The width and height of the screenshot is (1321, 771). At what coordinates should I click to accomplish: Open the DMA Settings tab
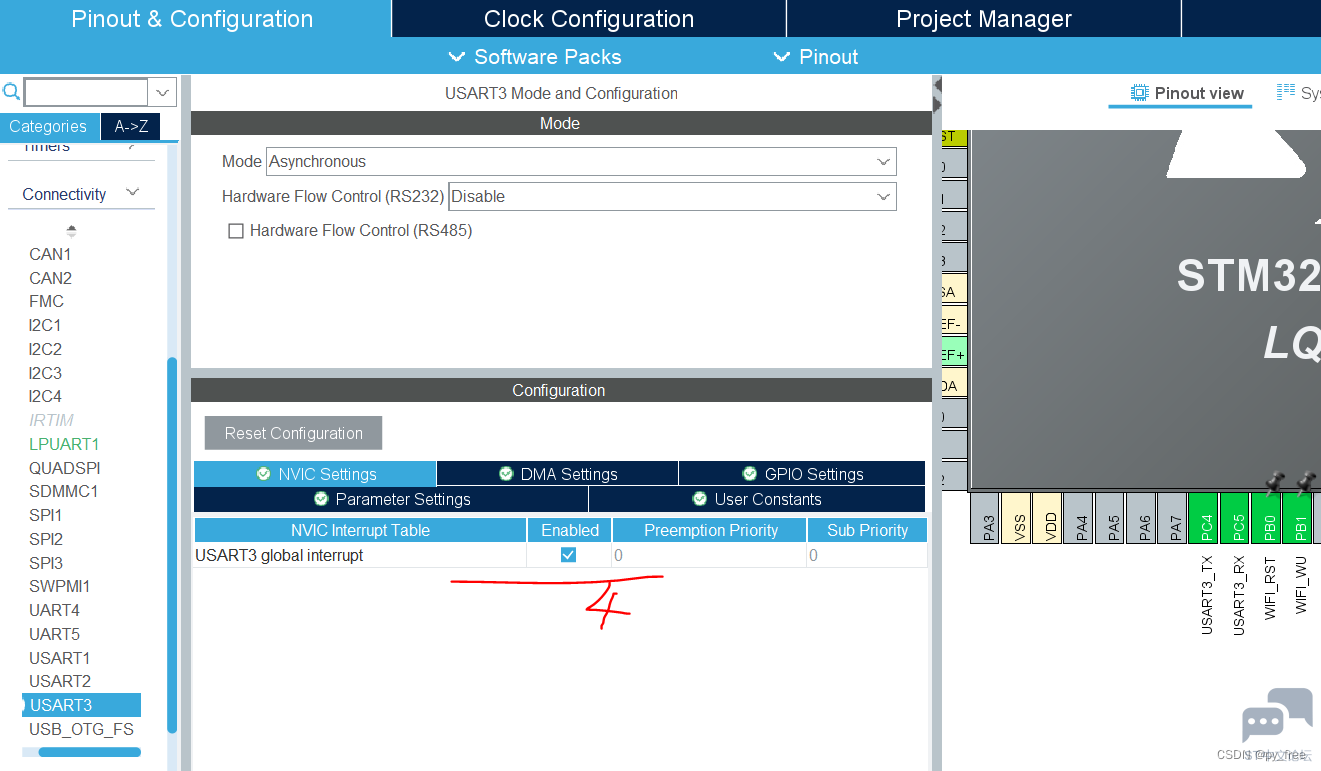click(x=558, y=474)
